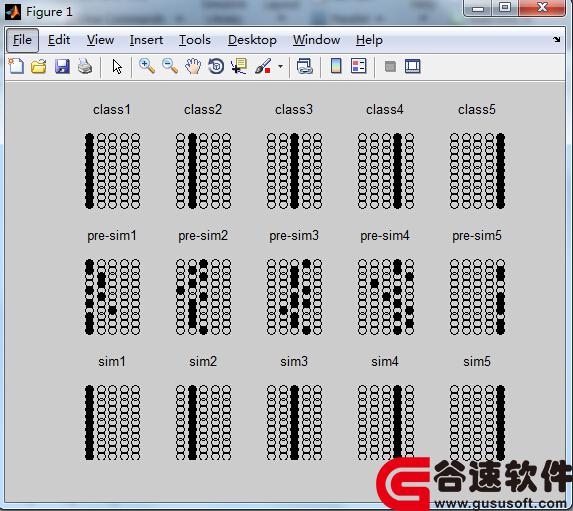Toggle the Data Cursor tool
Image resolution: width=573 pixels, height=511 pixels.
tap(239, 67)
